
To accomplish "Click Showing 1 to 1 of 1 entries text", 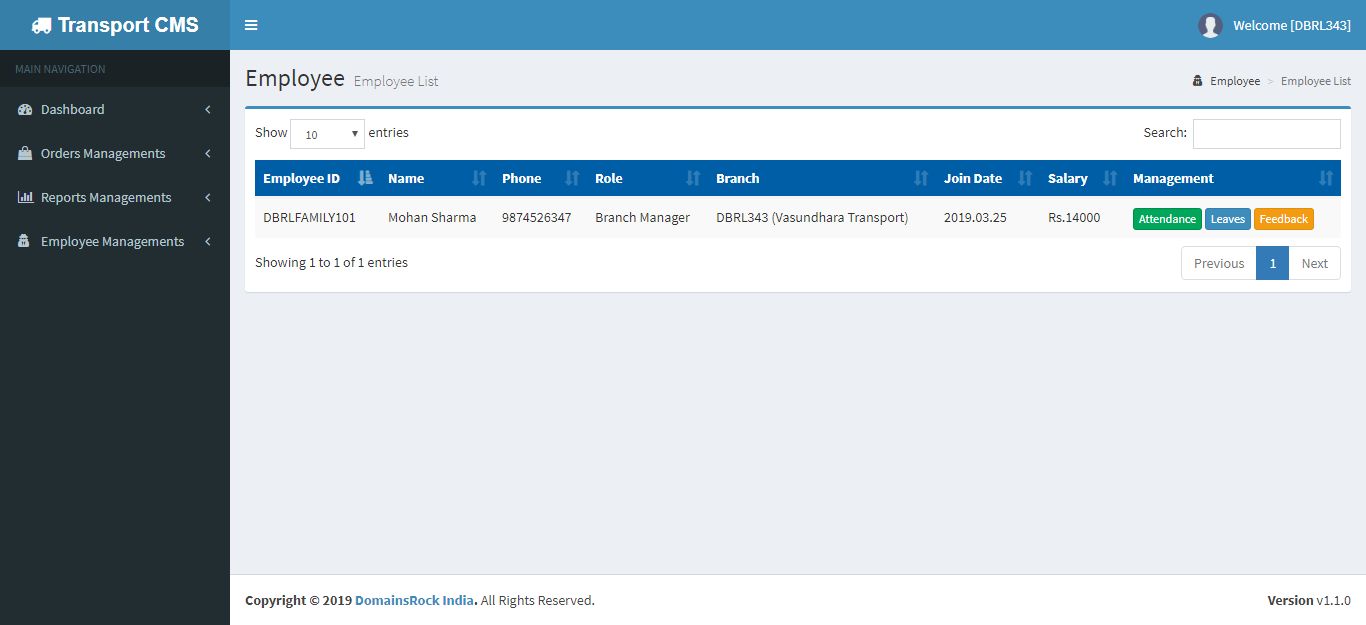I will (331, 262).
